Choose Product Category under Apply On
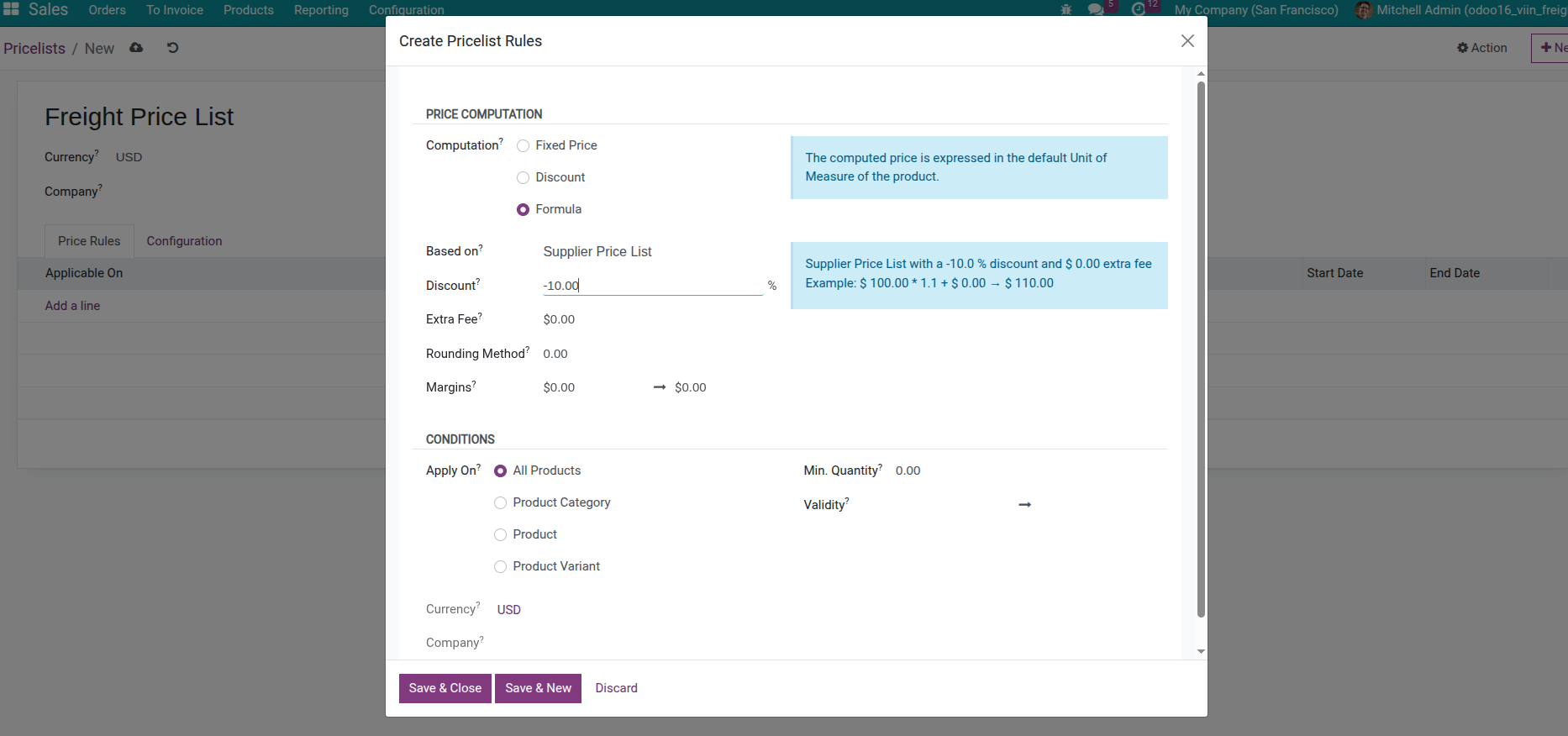 [501, 503]
